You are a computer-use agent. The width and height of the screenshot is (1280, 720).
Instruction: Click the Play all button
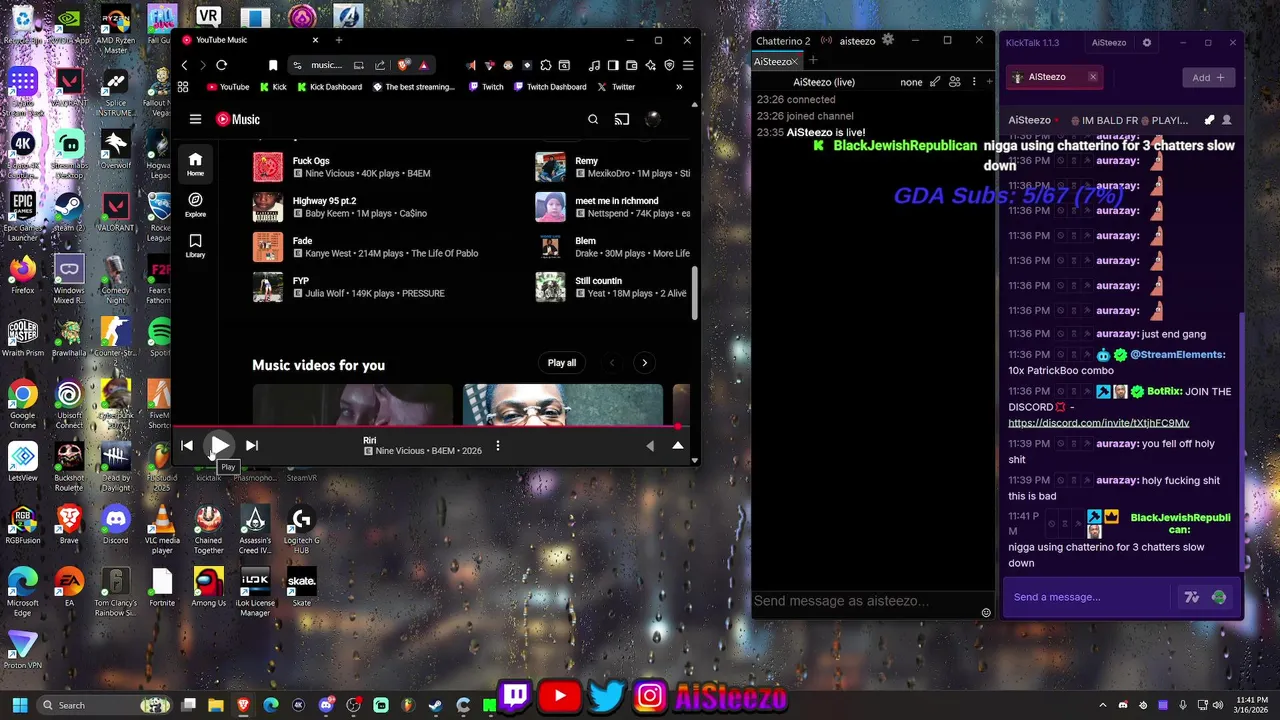pos(562,363)
